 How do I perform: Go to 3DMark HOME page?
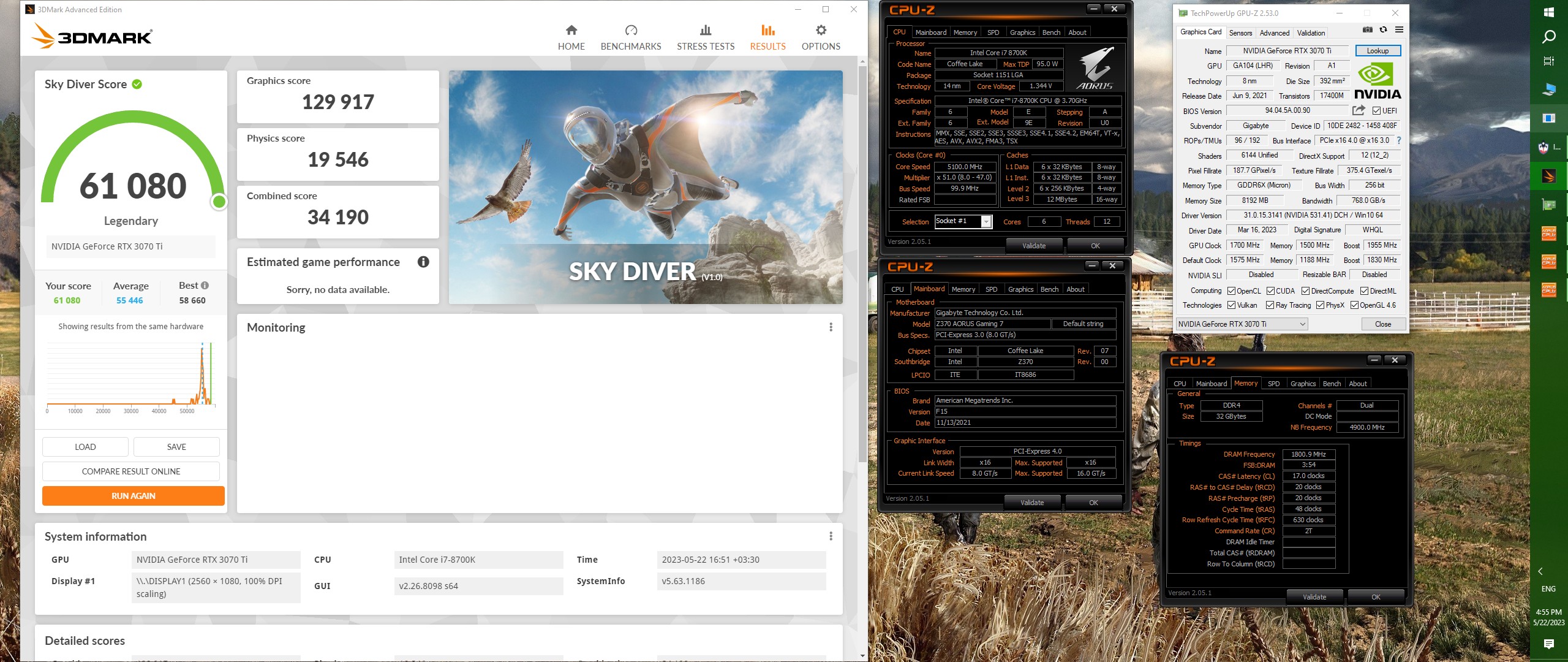[571, 38]
